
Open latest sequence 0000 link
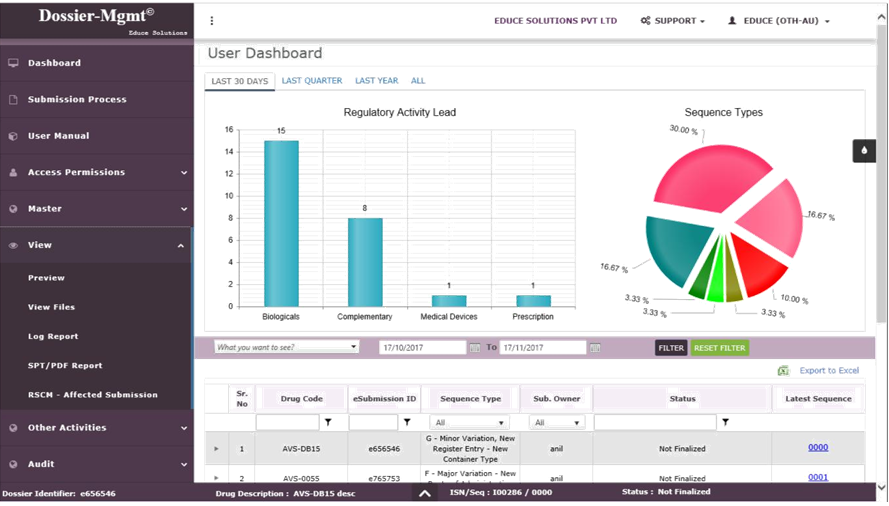(817, 448)
